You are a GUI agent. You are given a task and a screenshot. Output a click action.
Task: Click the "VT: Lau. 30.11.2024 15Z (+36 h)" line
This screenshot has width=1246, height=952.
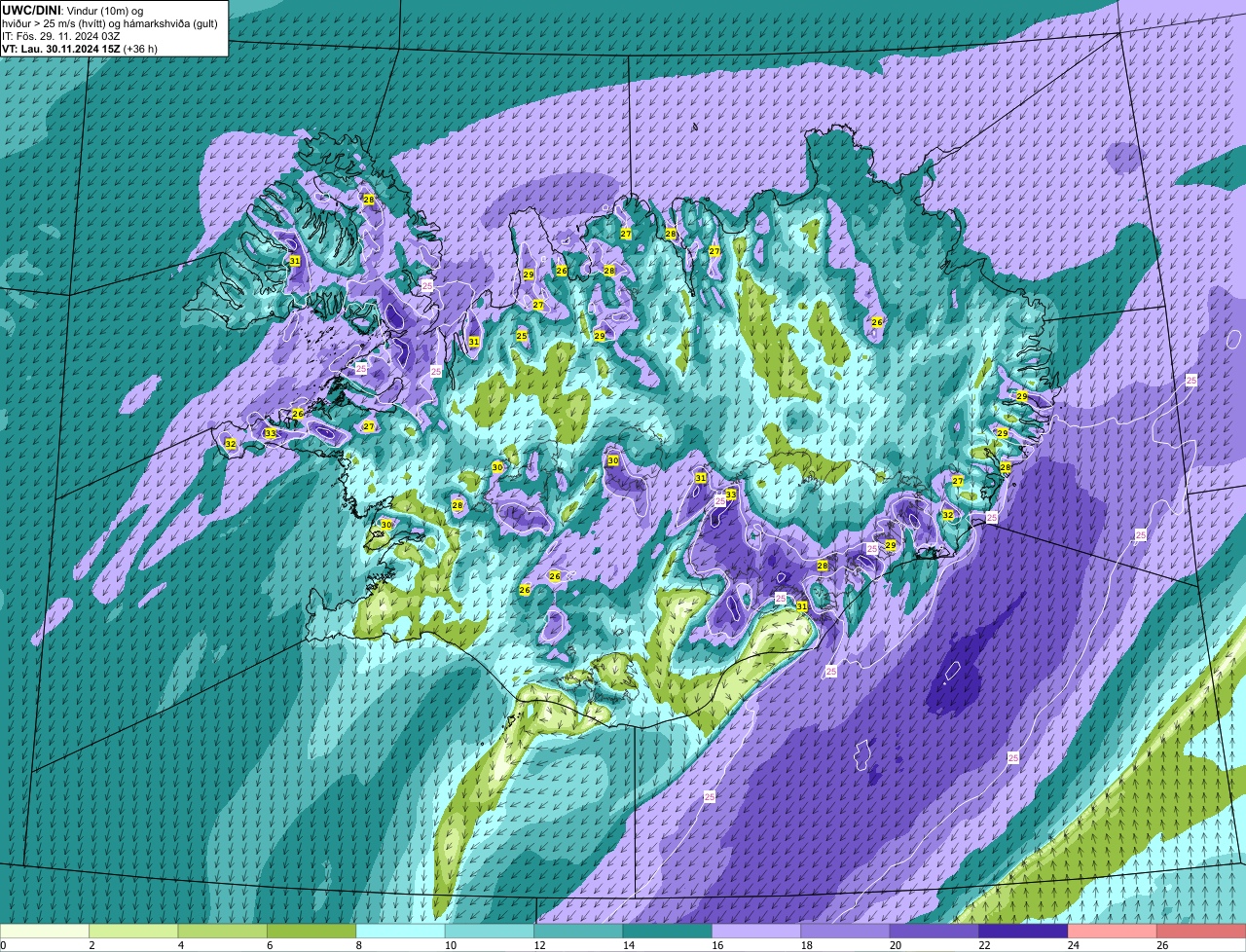[80, 48]
